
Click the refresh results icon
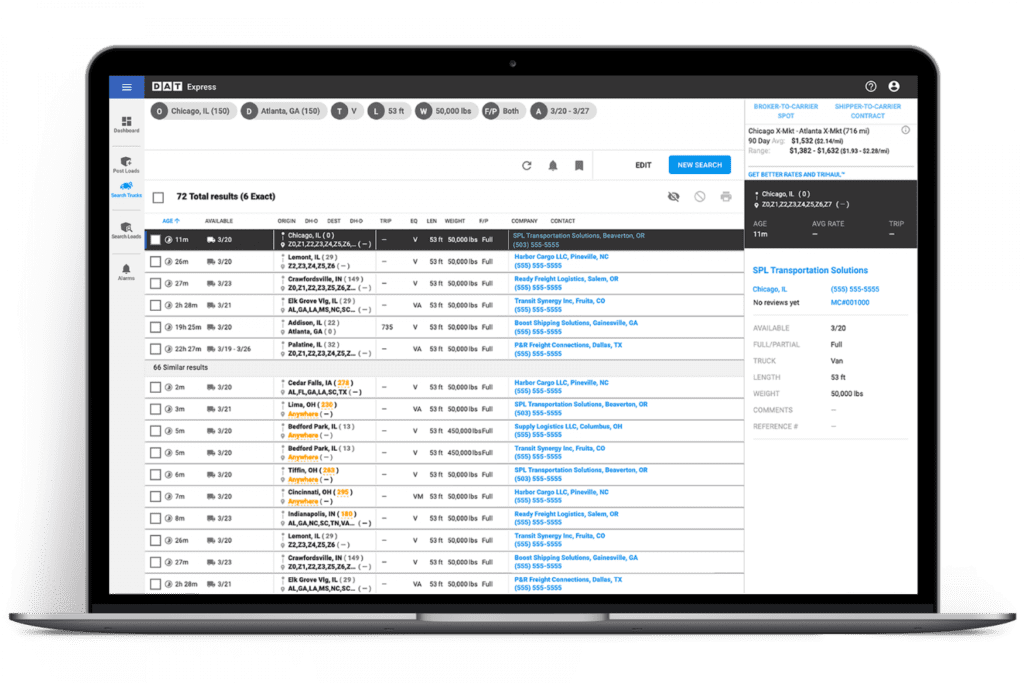tap(526, 166)
